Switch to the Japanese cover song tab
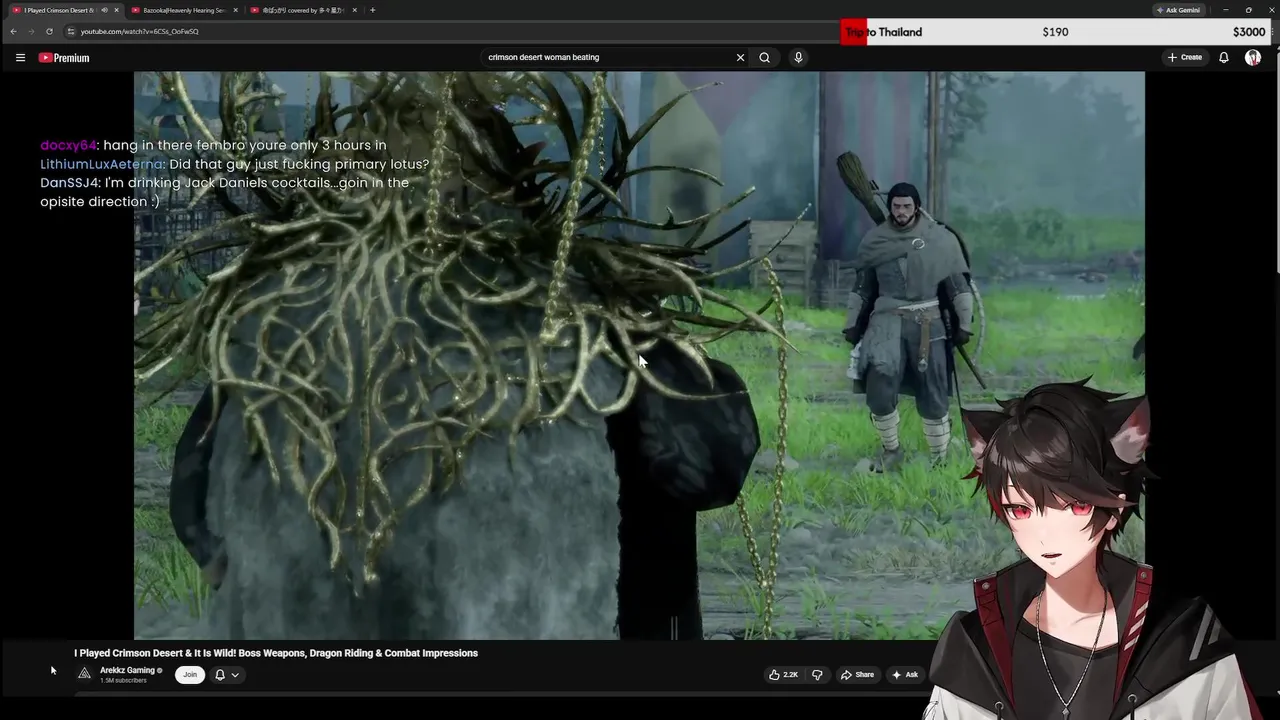 click(303, 10)
